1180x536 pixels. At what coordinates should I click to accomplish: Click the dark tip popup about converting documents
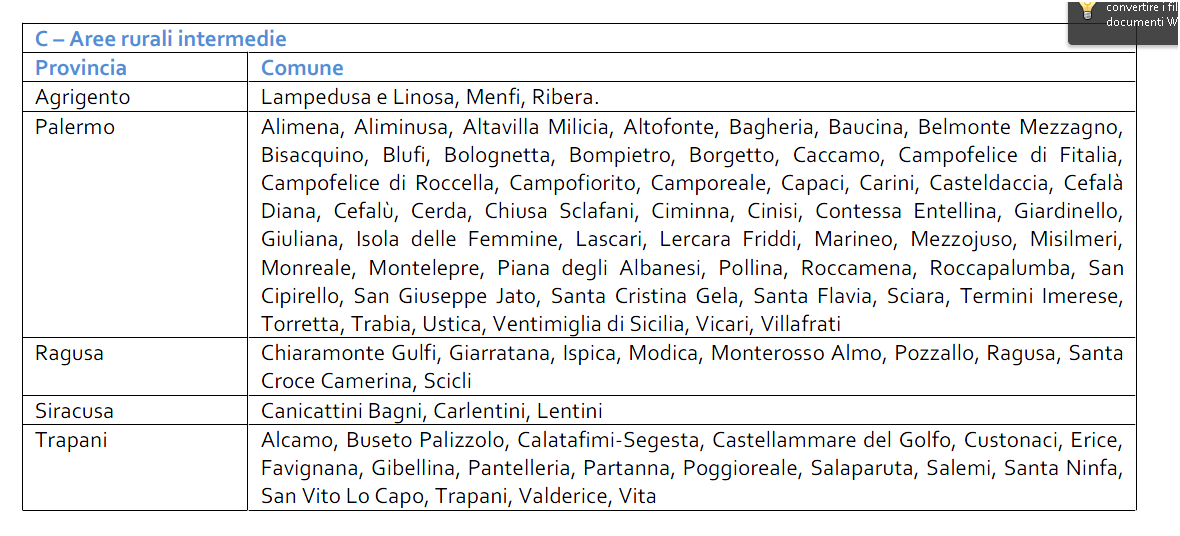click(x=1124, y=22)
